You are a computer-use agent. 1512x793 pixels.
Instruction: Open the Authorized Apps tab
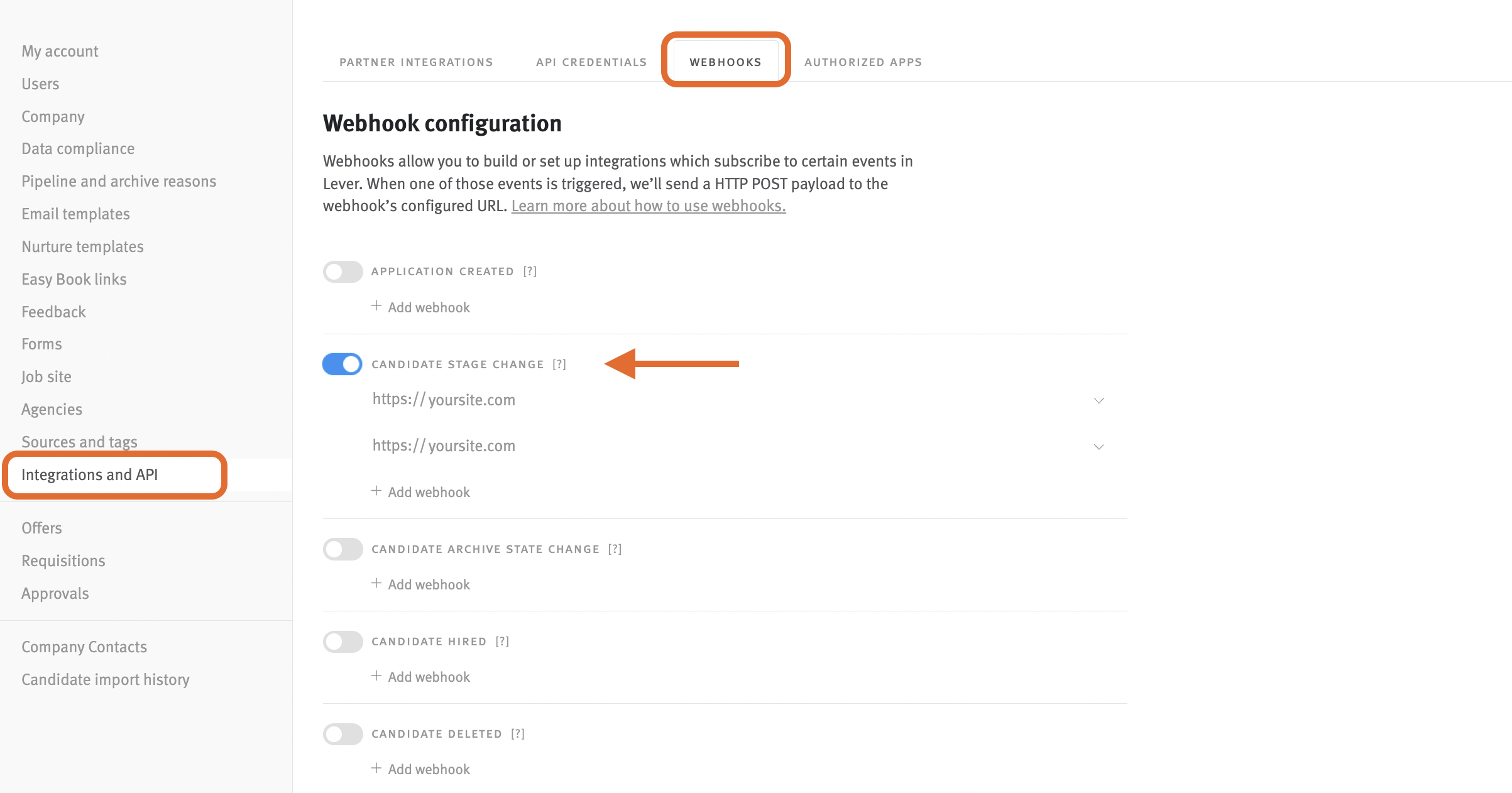click(863, 62)
